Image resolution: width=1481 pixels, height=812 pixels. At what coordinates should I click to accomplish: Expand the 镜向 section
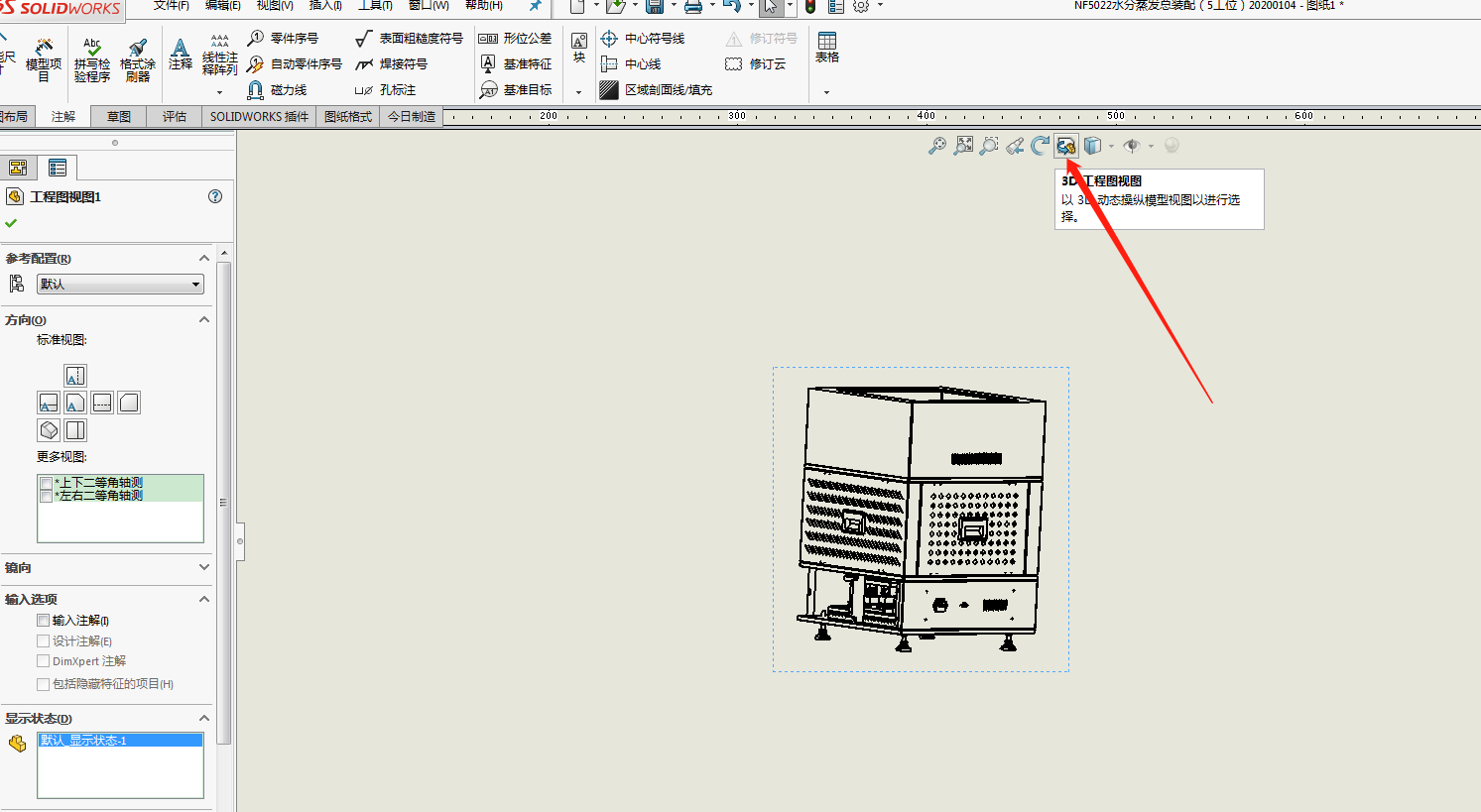[204, 567]
